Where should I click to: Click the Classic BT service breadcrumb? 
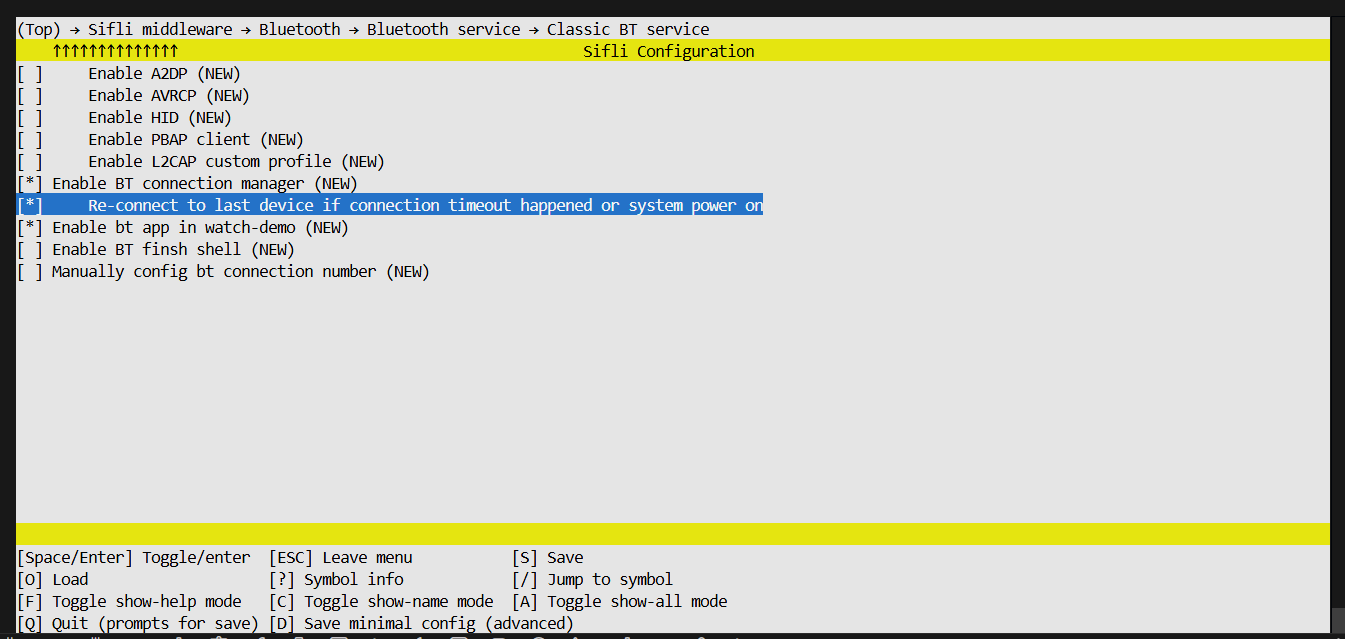[x=627, y=29]
